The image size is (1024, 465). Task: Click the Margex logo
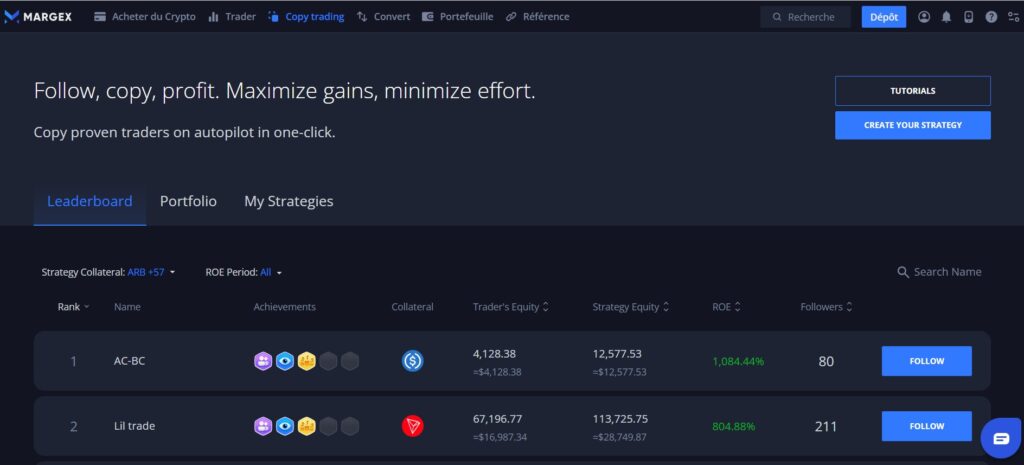click(x=38, y=17)
